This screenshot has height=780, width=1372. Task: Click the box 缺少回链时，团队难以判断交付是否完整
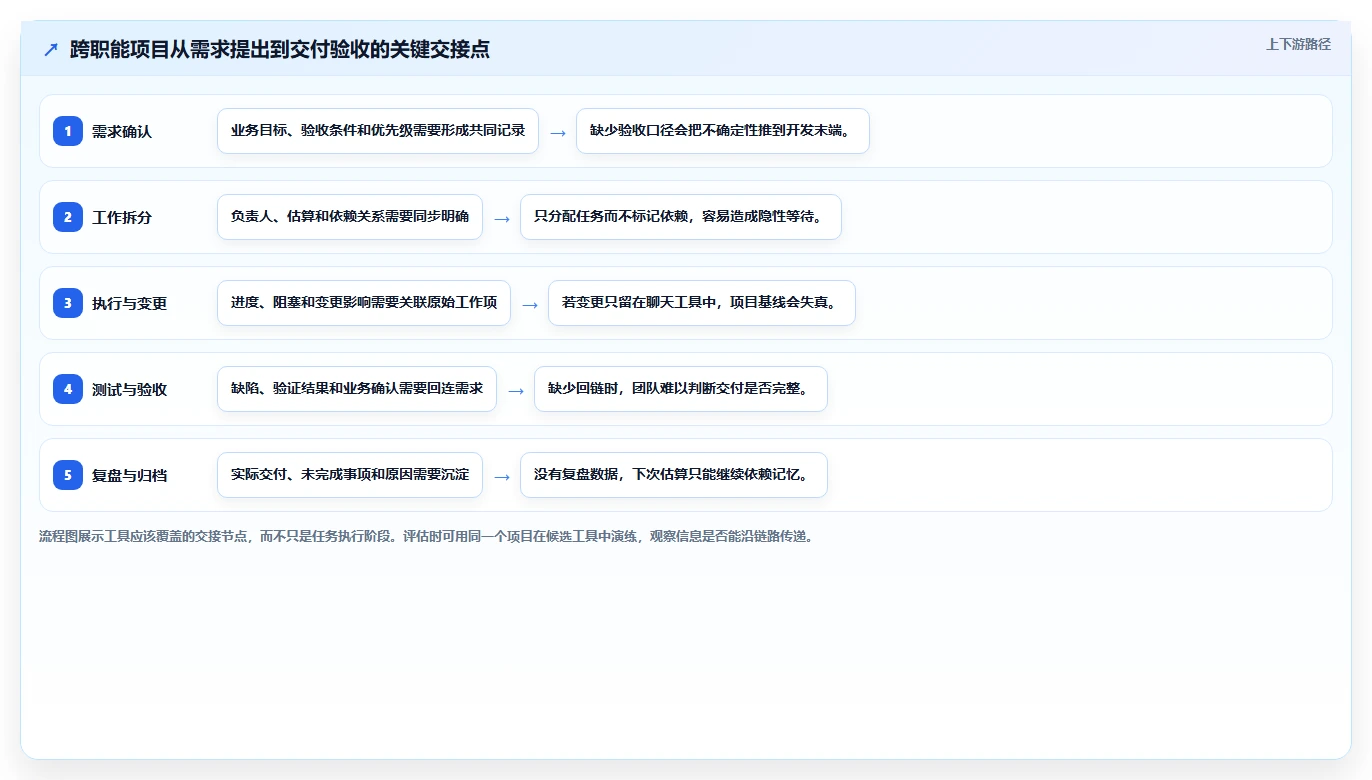coord(681,389)
